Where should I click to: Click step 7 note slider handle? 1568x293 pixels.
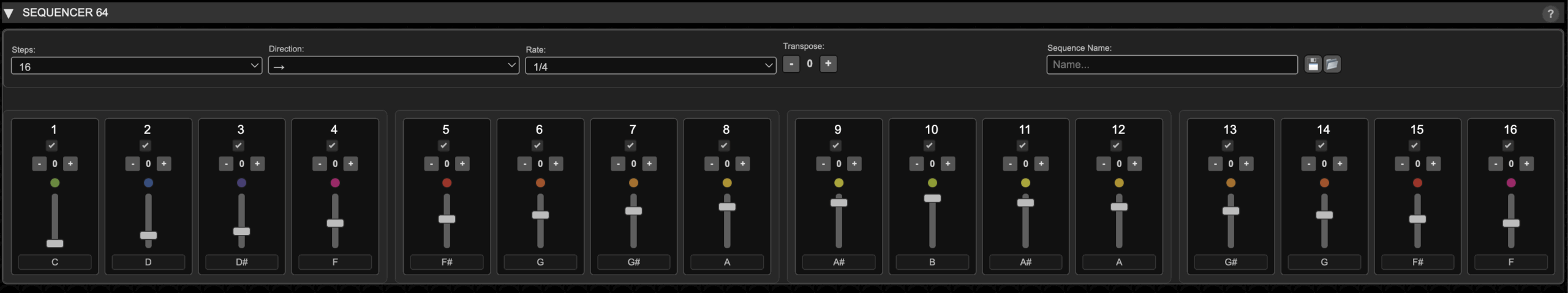point(634,211)
